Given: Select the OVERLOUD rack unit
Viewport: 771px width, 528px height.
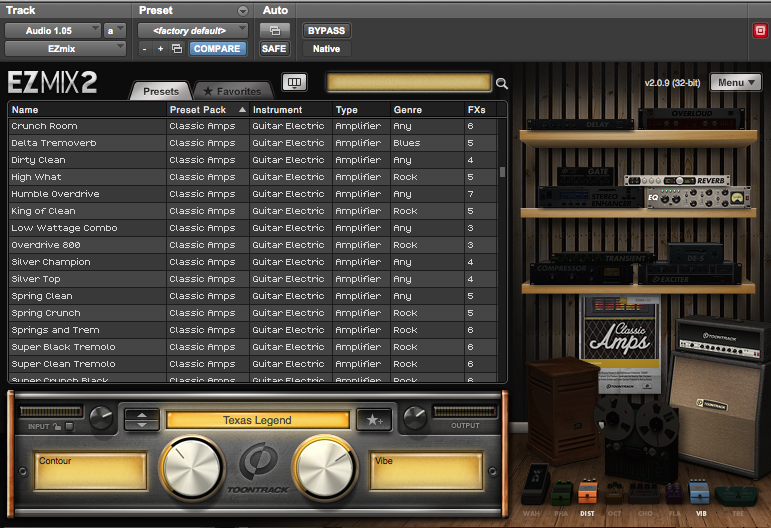Looking at the screenshot, I should [691, 118].
